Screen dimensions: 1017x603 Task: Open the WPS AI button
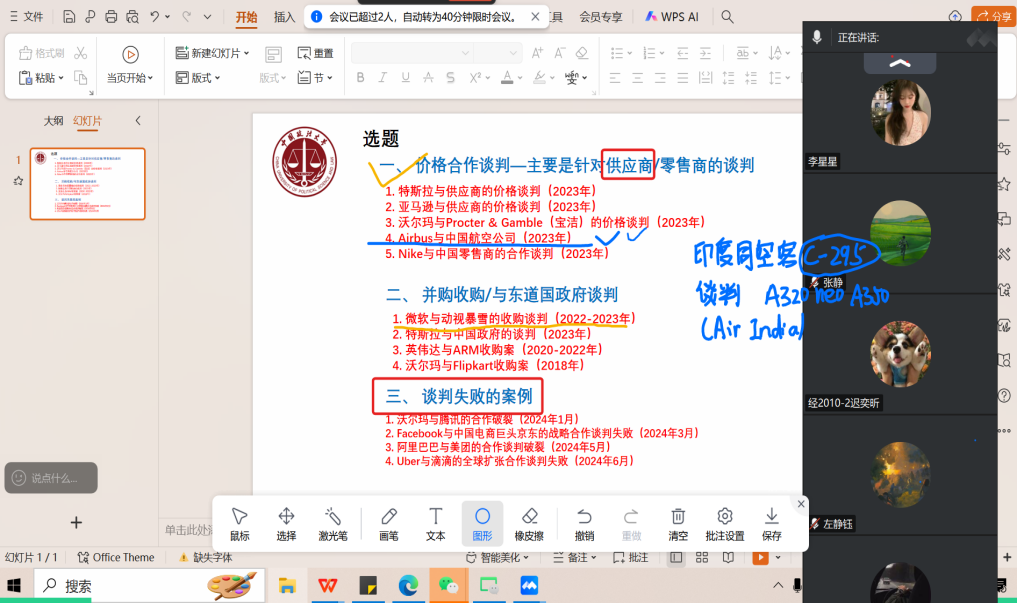pos(672,17)
